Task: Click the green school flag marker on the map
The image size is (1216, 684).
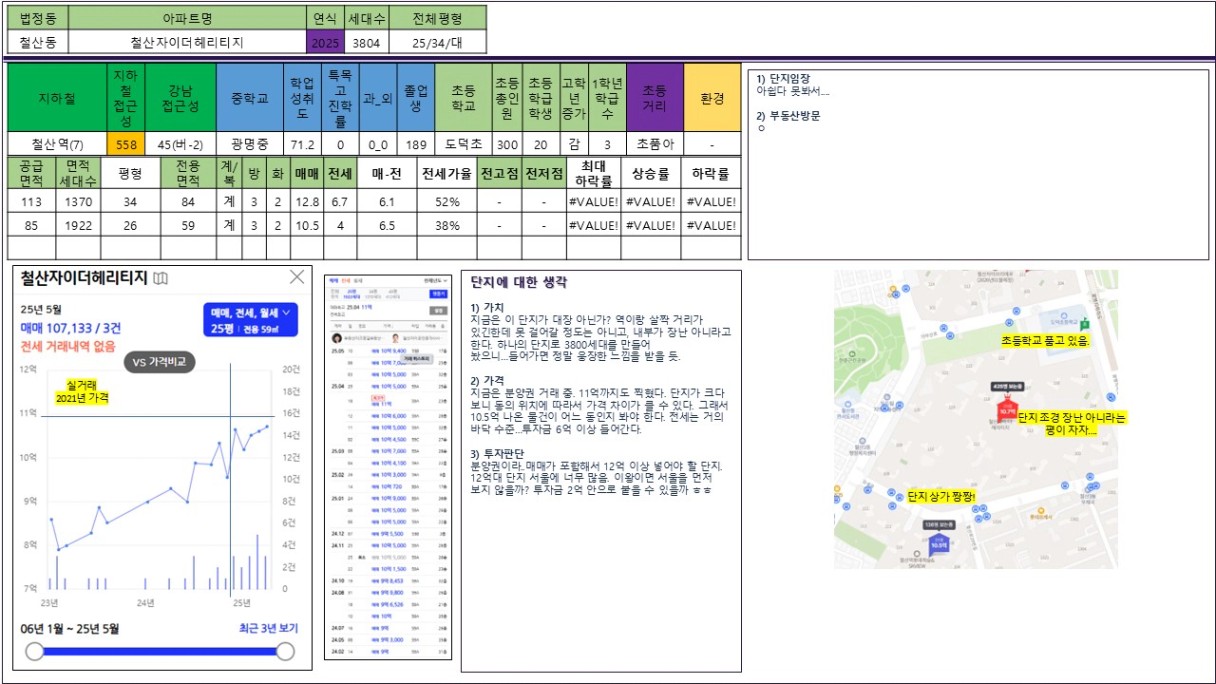Action: tap(1084, 323)
